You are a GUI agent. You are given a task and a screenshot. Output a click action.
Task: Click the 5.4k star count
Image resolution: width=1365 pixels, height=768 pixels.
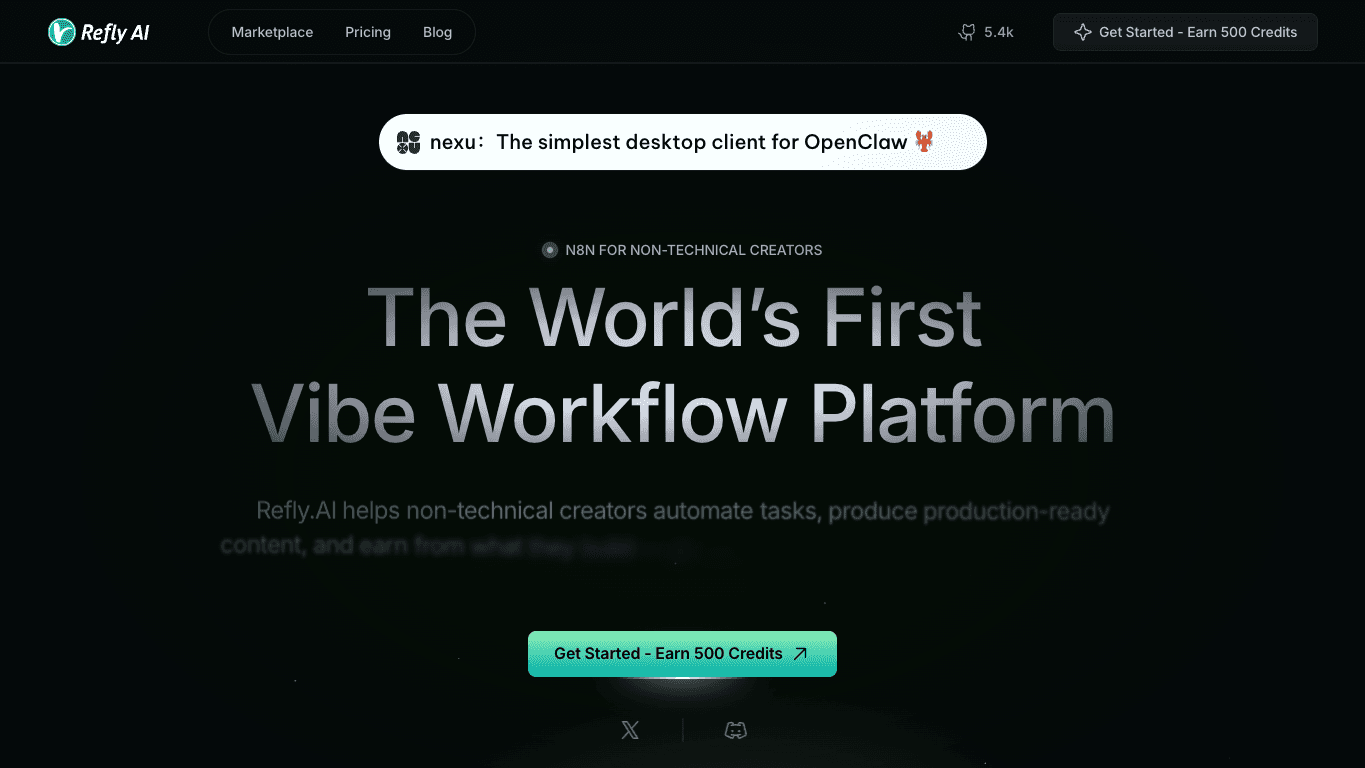[999, 32]
